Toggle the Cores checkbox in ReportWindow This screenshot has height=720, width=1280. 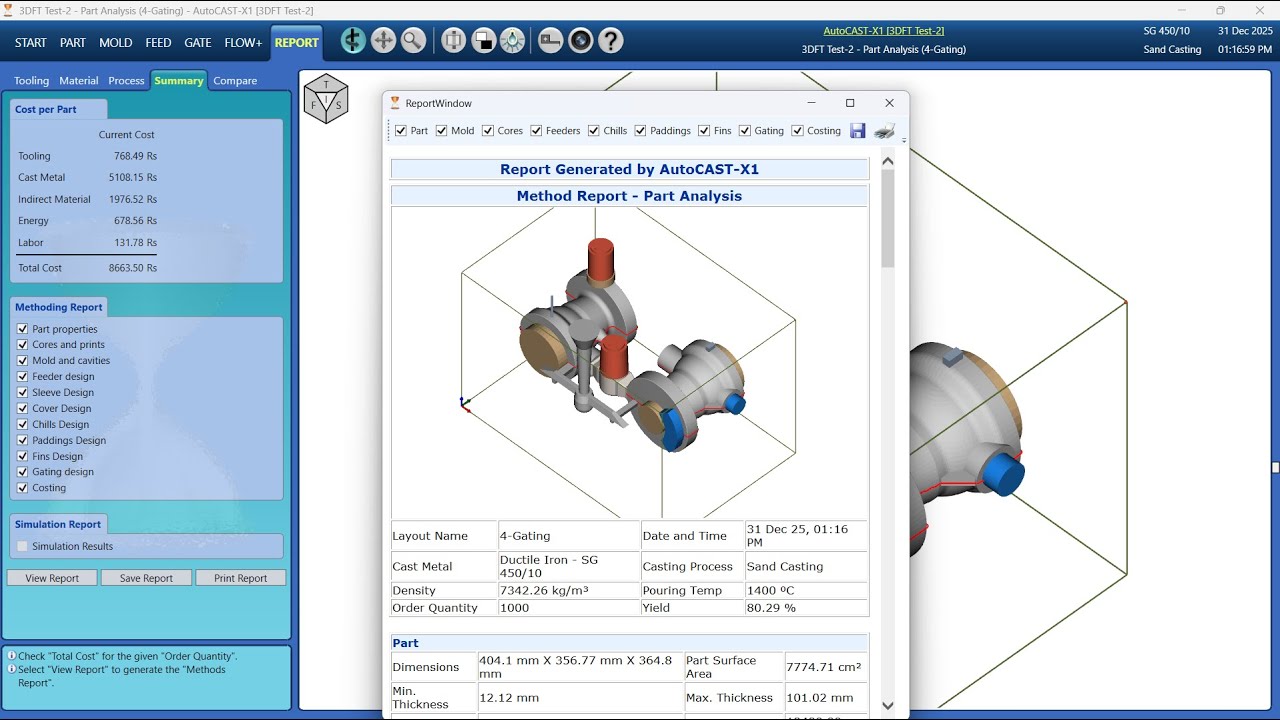pos(488,131)
